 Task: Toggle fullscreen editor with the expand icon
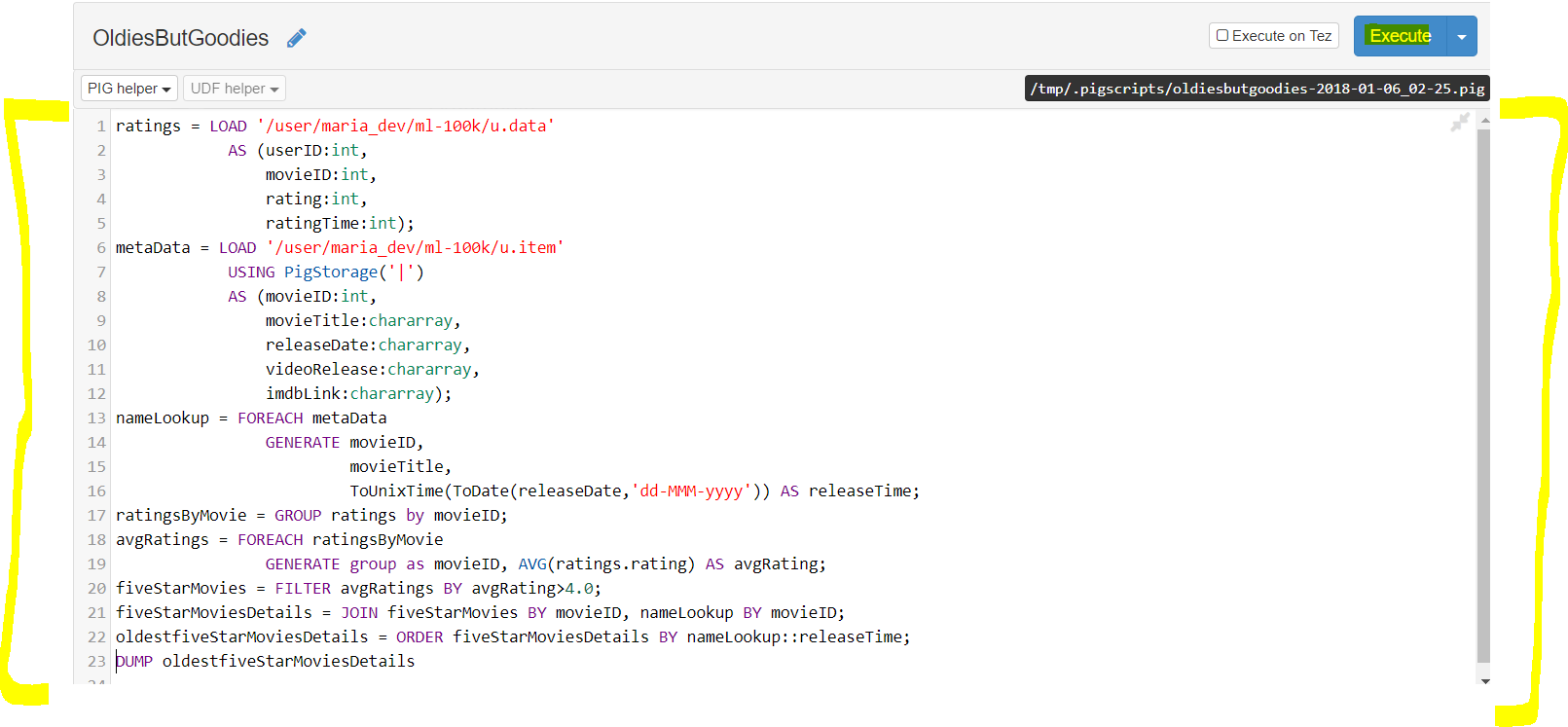1460,123
